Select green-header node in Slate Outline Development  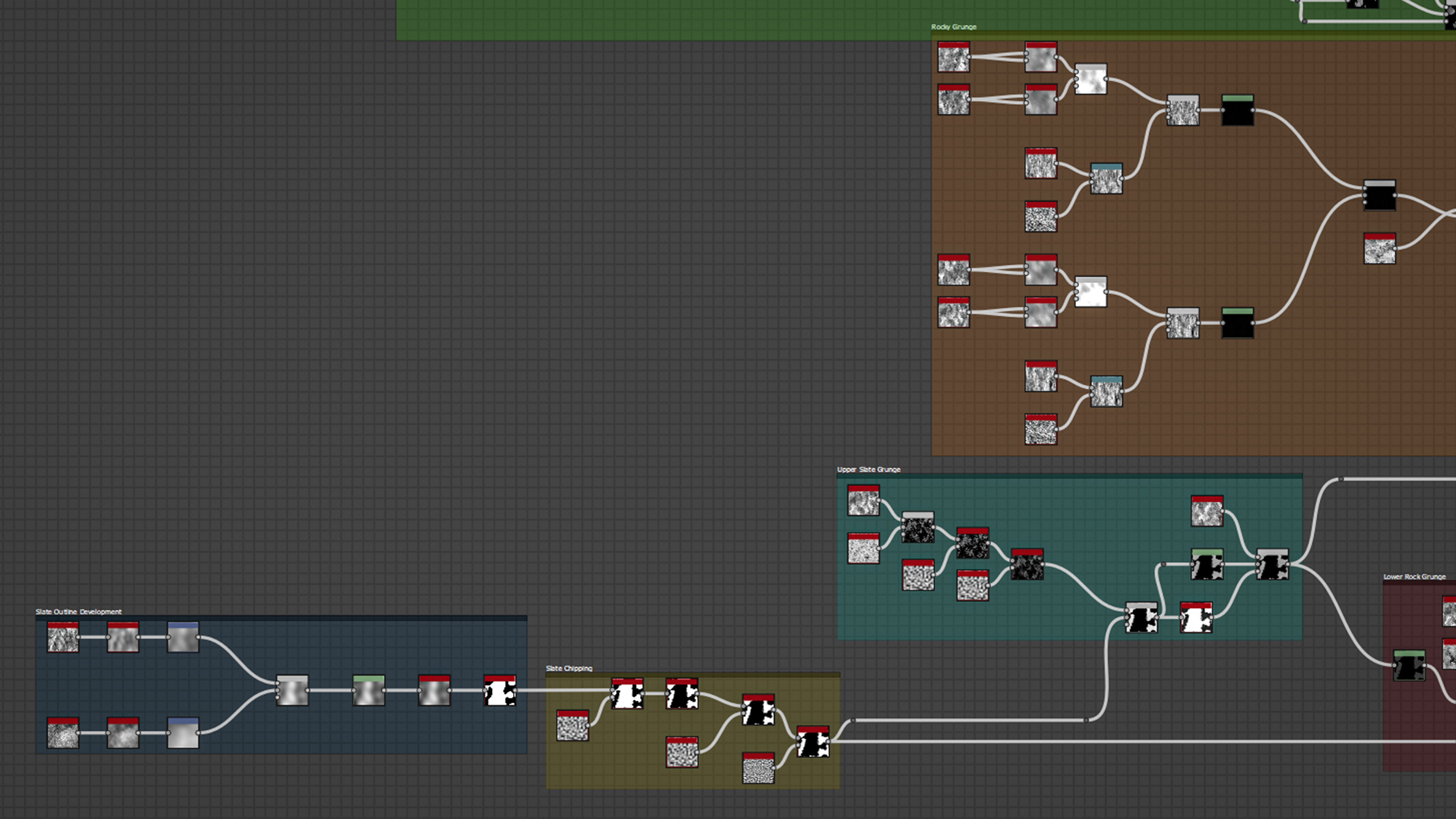click(369, 690)
